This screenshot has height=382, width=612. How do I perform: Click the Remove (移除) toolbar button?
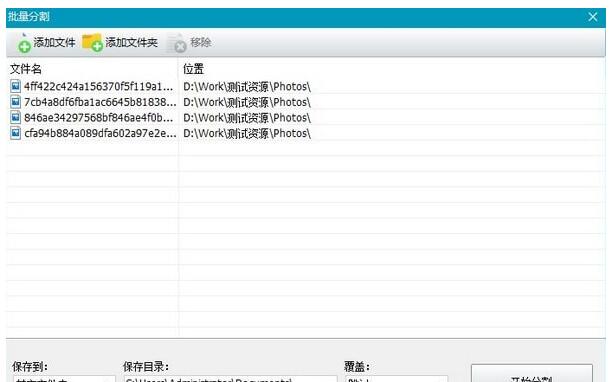click(x=190, y=43)
